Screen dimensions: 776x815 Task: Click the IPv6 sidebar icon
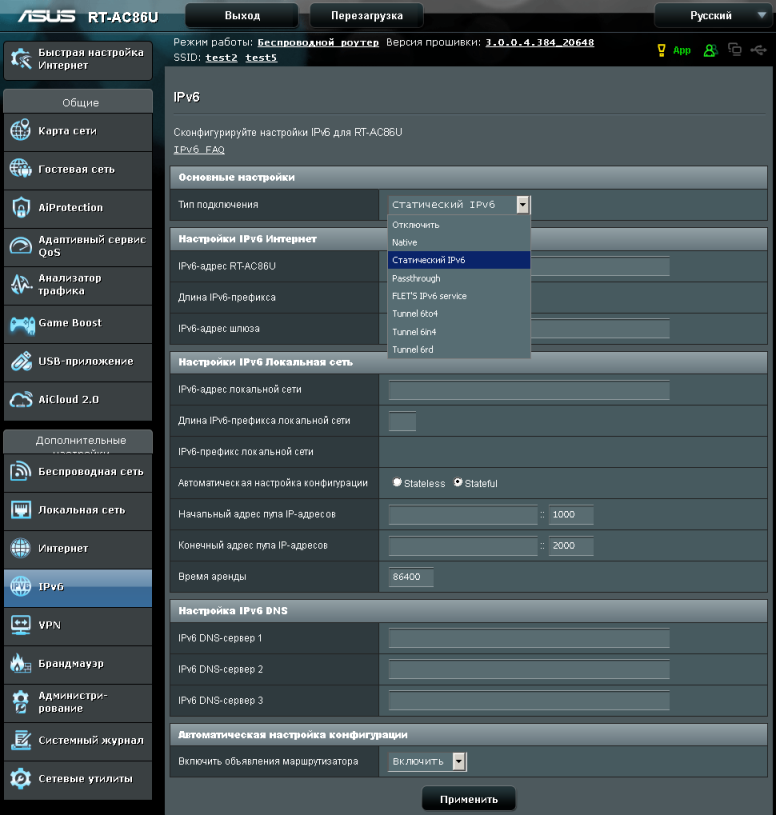point(21,586)
